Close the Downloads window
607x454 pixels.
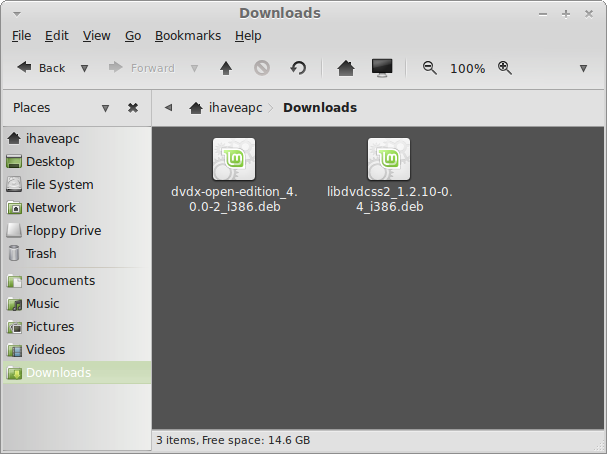pyautogui.click(x=589, y=14)
